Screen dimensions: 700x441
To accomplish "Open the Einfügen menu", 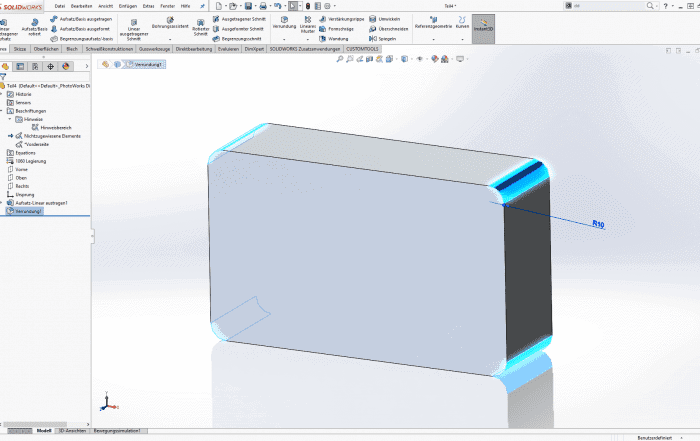I will point(128,6).
